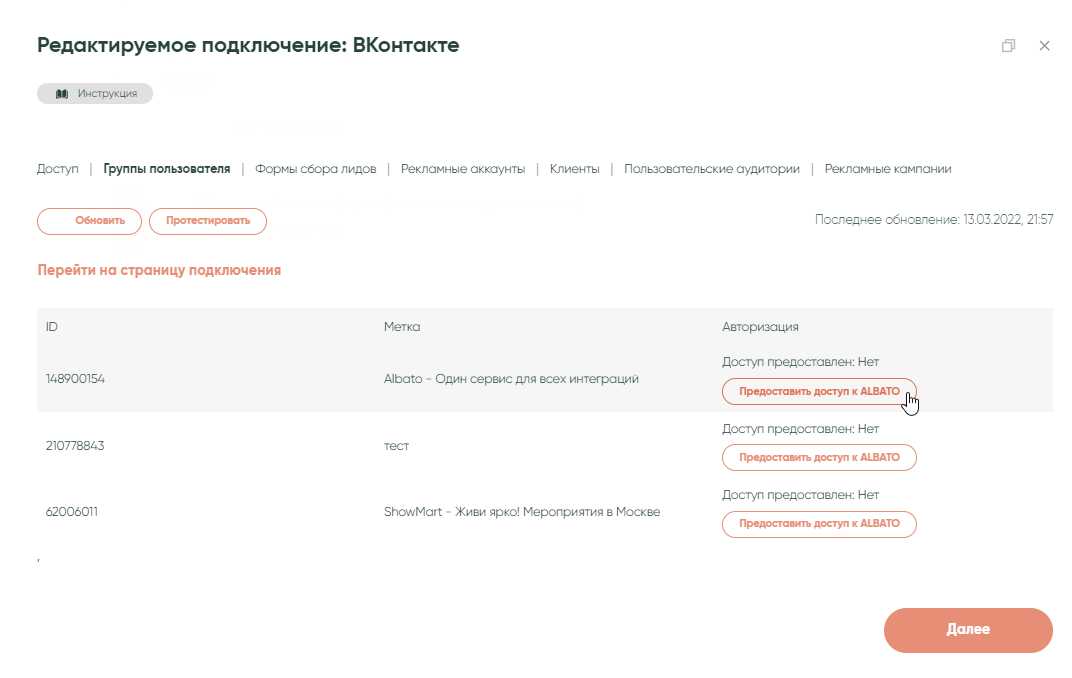The height and width of the screenshot is (678, 1072).
Task: Click the Albato – Один сервис label
Action: point(511,379)
